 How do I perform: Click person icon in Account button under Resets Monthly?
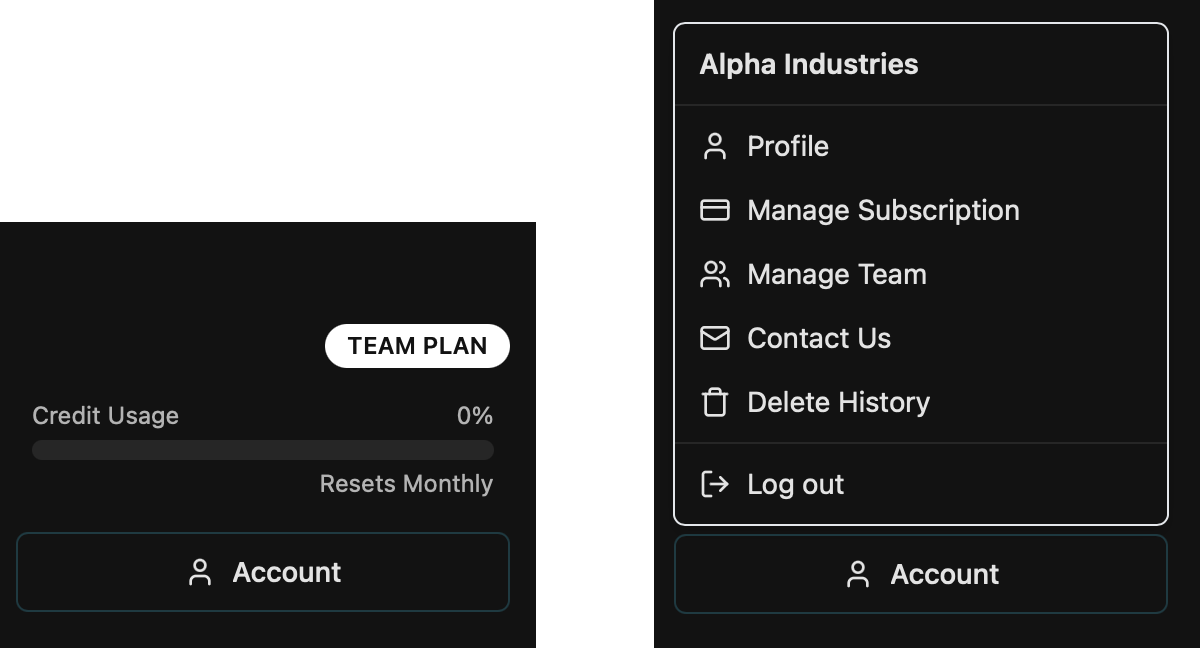click(x=200, y=572)
